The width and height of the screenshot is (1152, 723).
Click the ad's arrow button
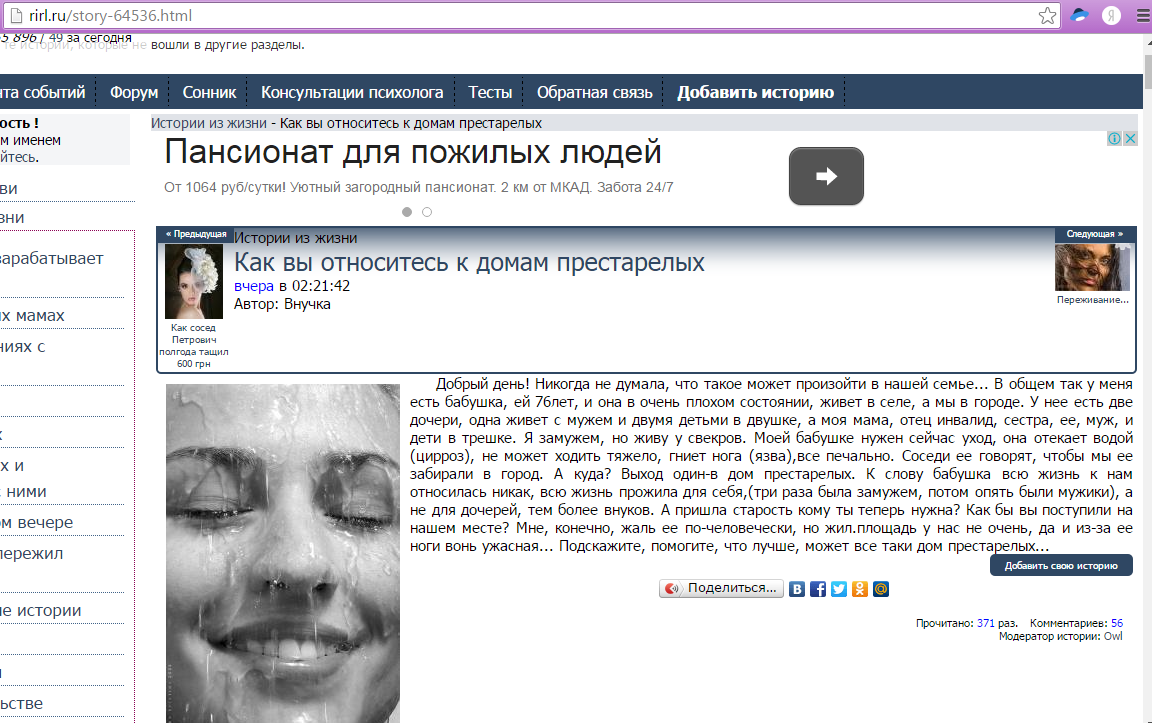coord(825,176)
